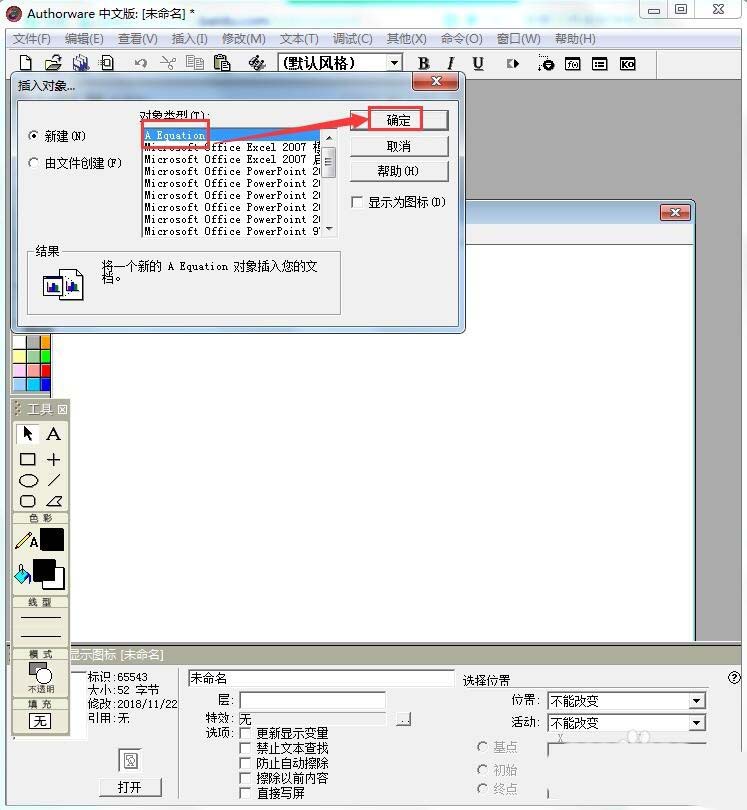
Task: Pick the red color swatch
Action: click(x=46, y=370)
